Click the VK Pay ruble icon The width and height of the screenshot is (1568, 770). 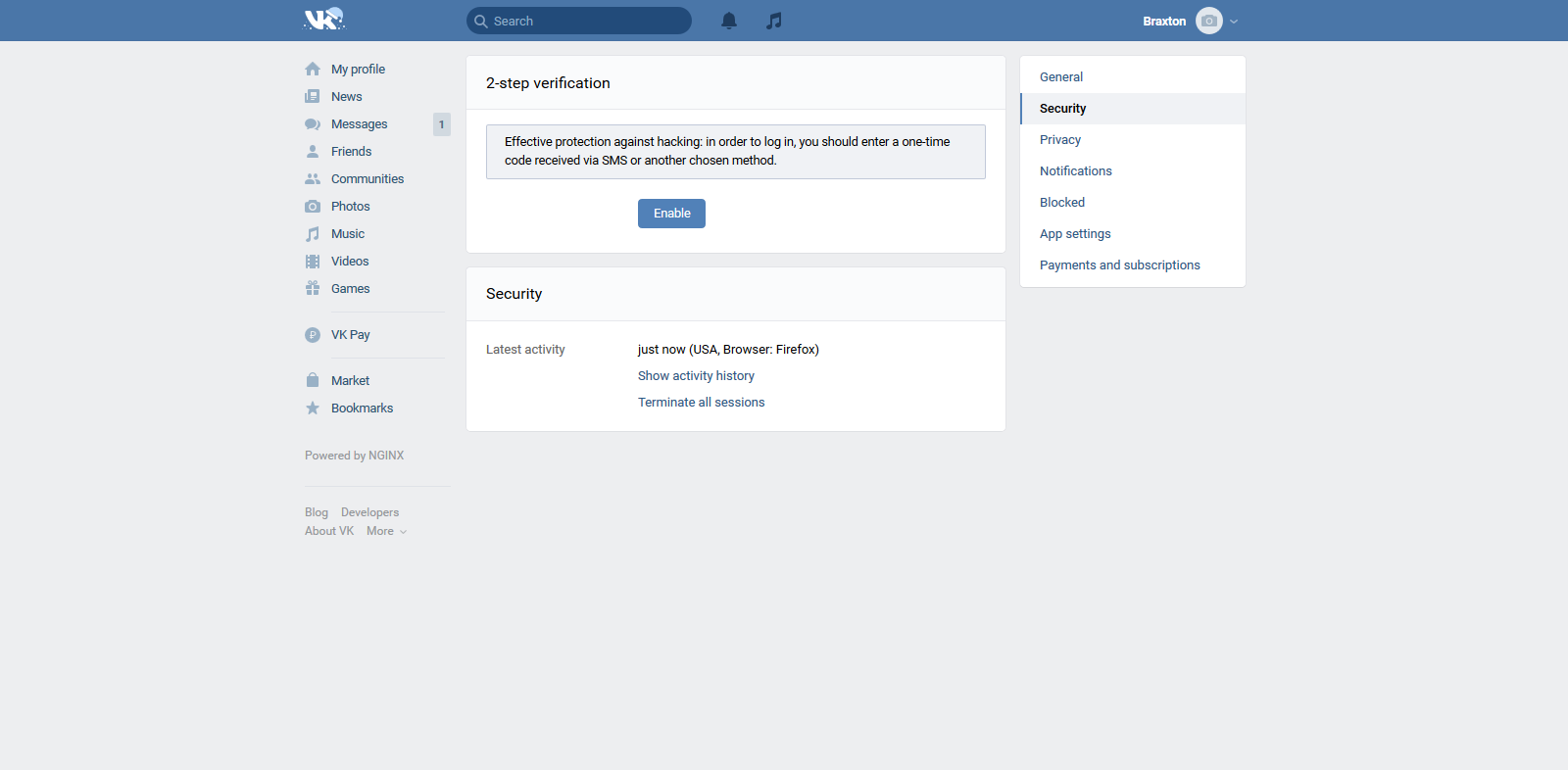313,335
